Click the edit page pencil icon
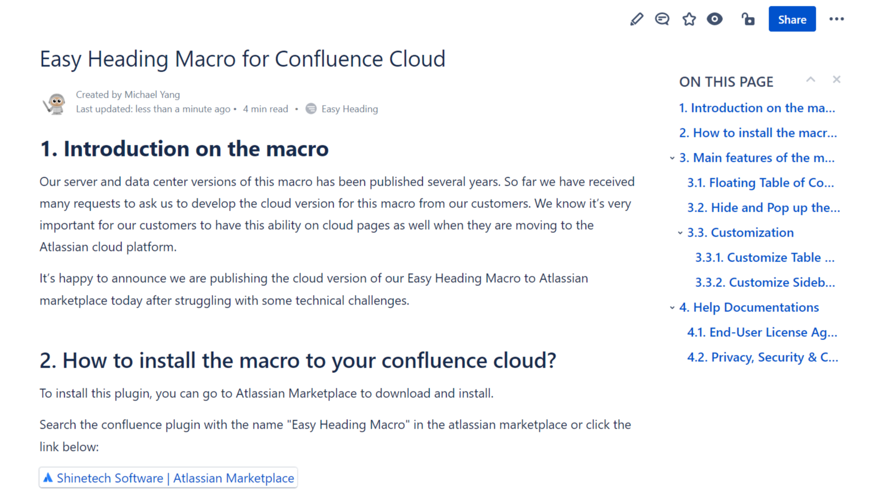The width and height of the screenshot is (872, 496). click(x=636, y=19)
